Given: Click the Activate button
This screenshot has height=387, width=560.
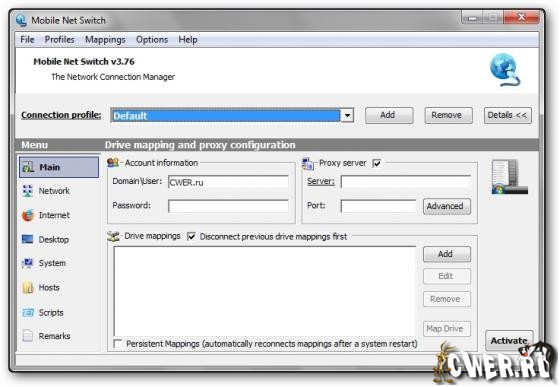Looking at the screenshot, I should (509, 341).
